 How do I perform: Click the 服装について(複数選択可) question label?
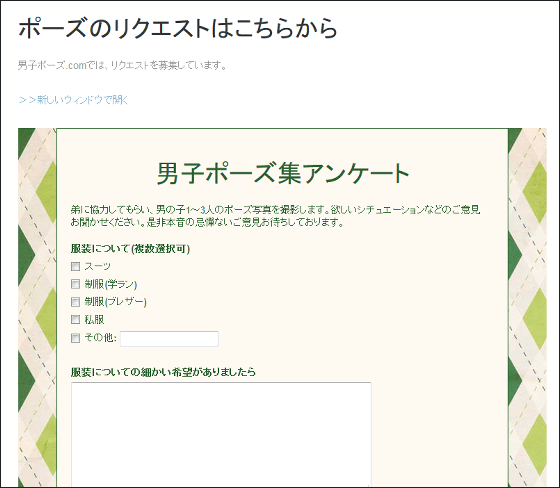click(x=130, y=249)
